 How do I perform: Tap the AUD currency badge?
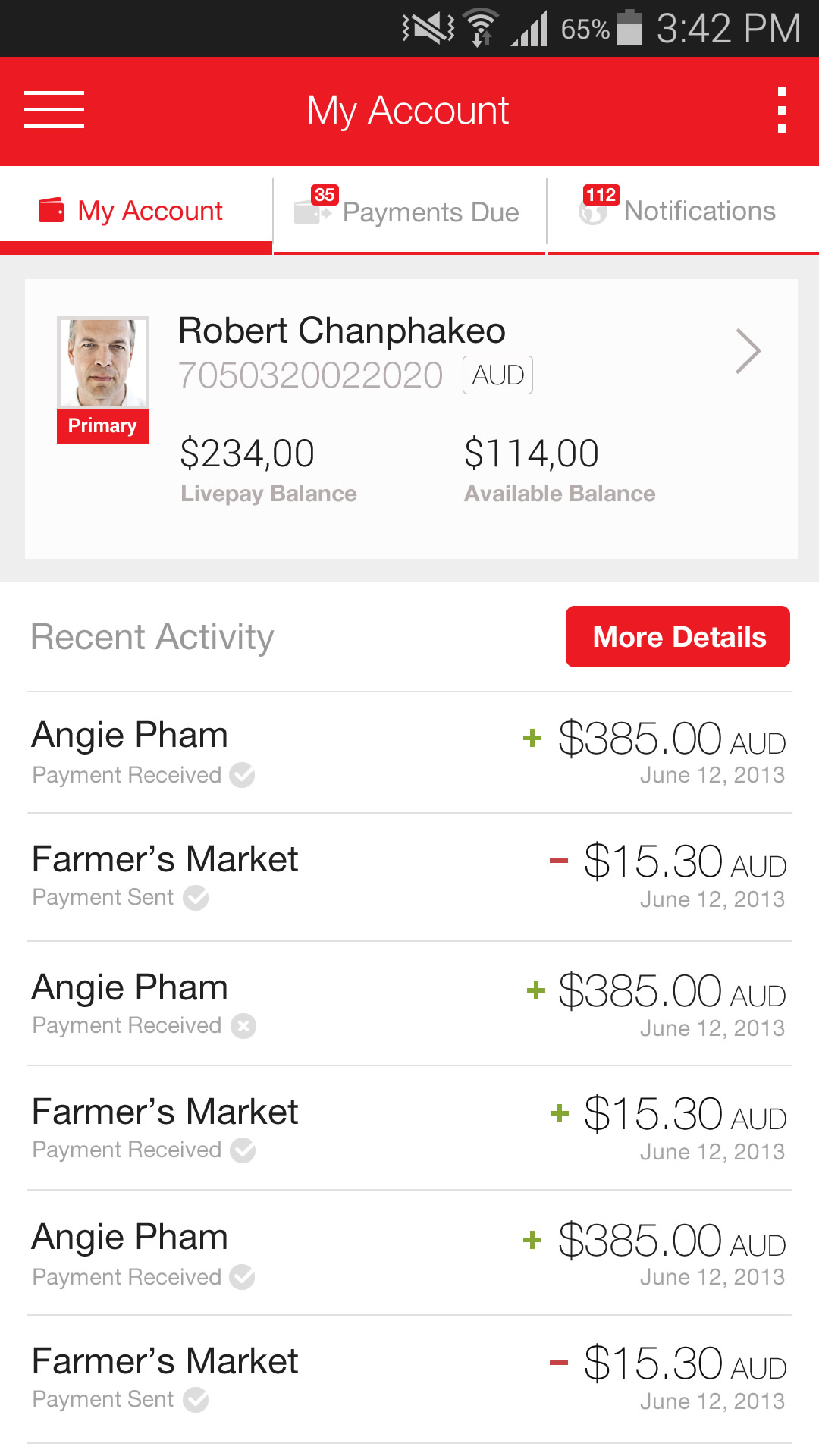[498, 375]
